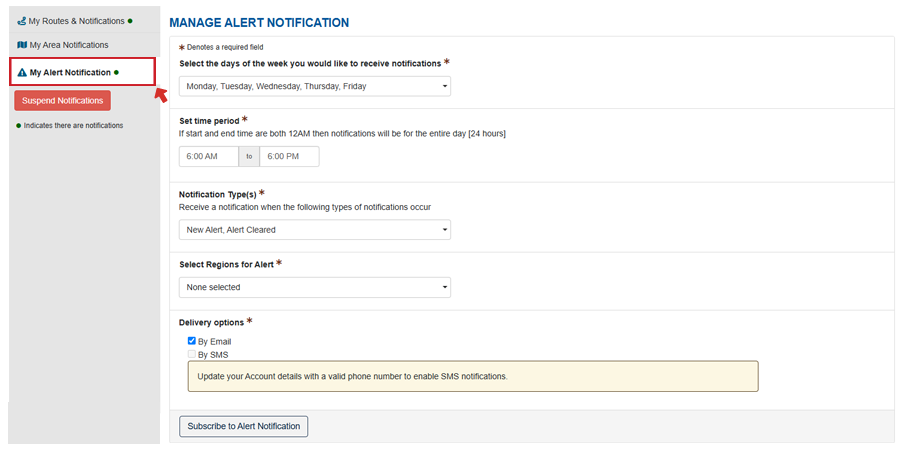Select My Alert Notification menu item

82,72
